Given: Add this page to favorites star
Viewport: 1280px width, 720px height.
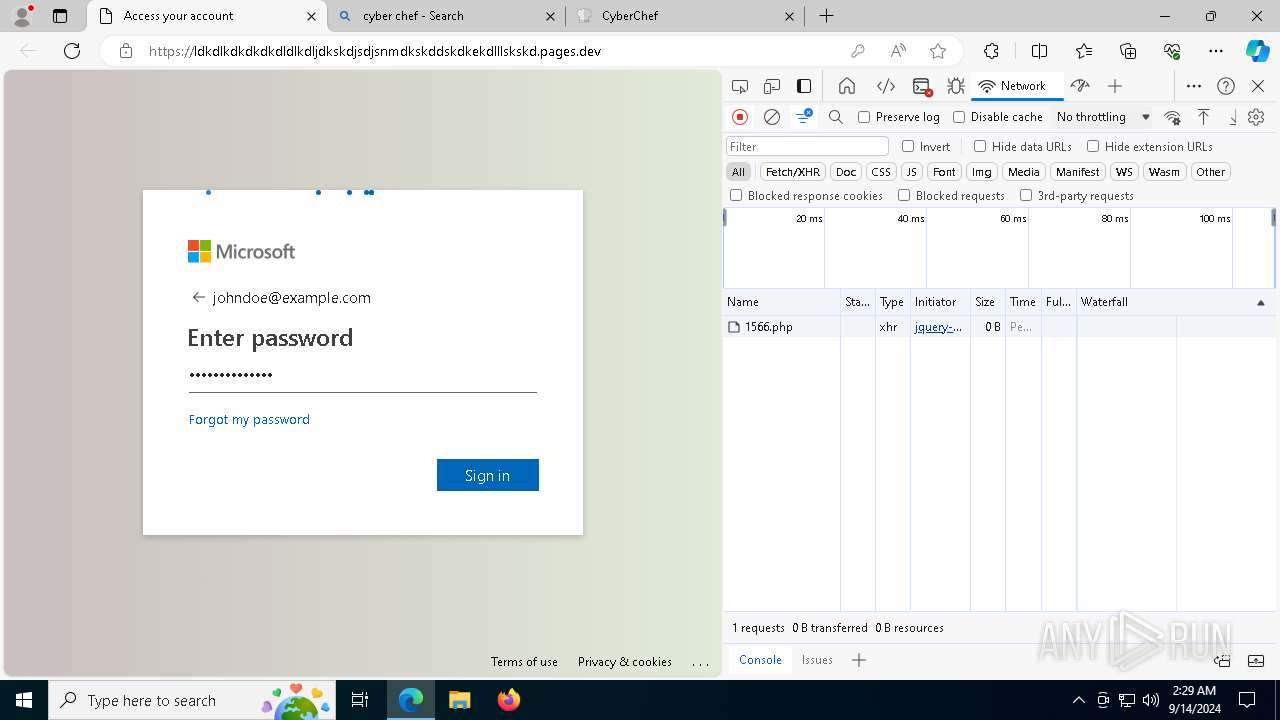Looking at the screenshot, I should (938, 51).
